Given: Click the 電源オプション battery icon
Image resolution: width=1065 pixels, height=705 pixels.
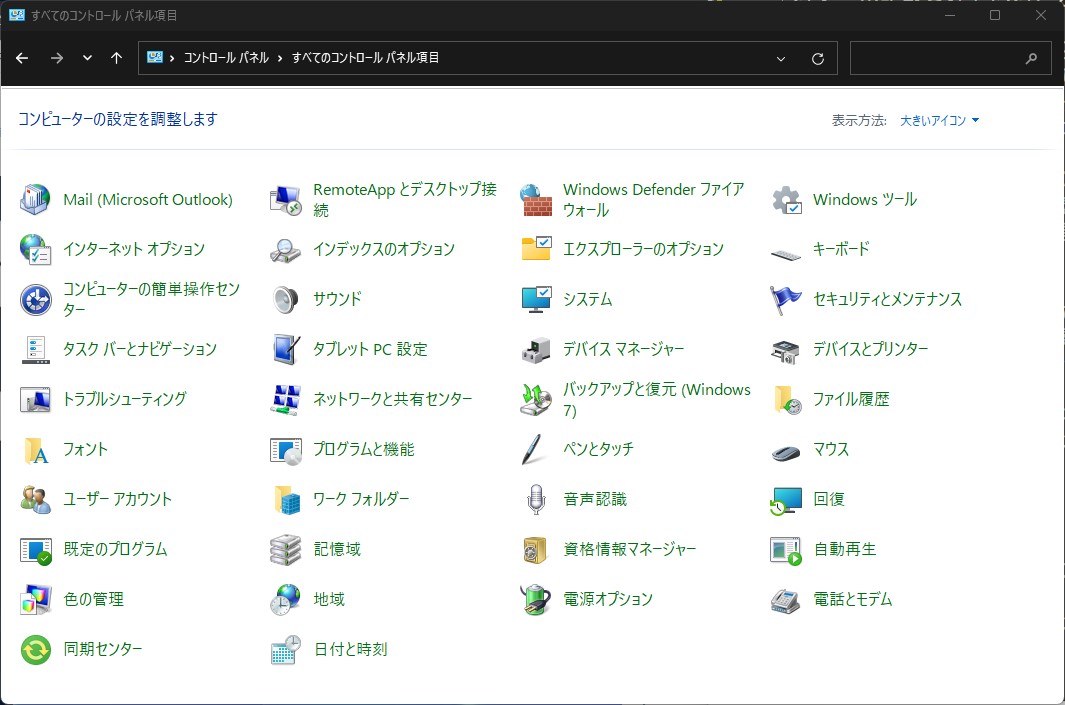Looking at the screenshot, I should 536,599.
